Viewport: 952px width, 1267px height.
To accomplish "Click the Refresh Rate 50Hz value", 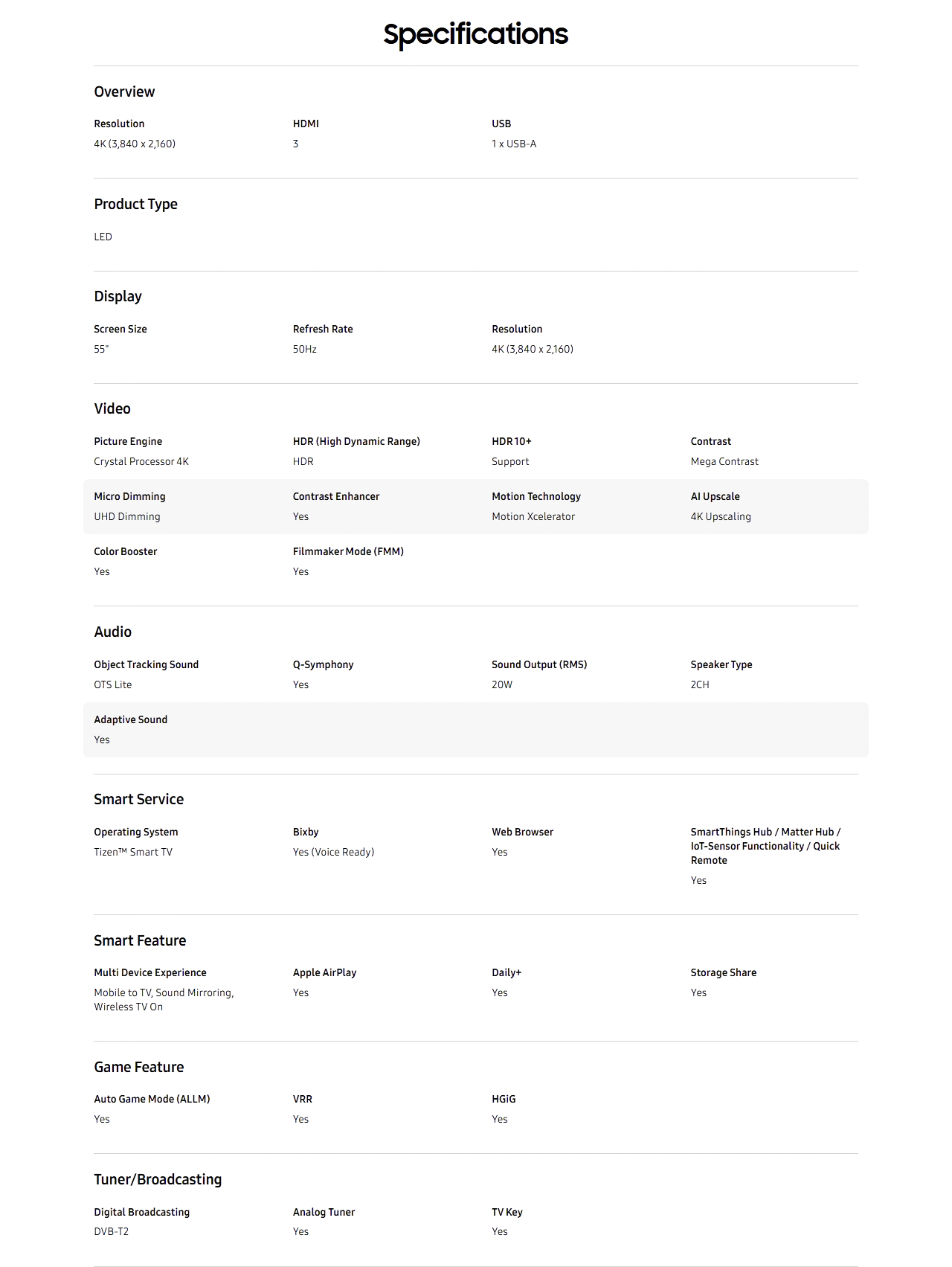I will coord(304,349).
